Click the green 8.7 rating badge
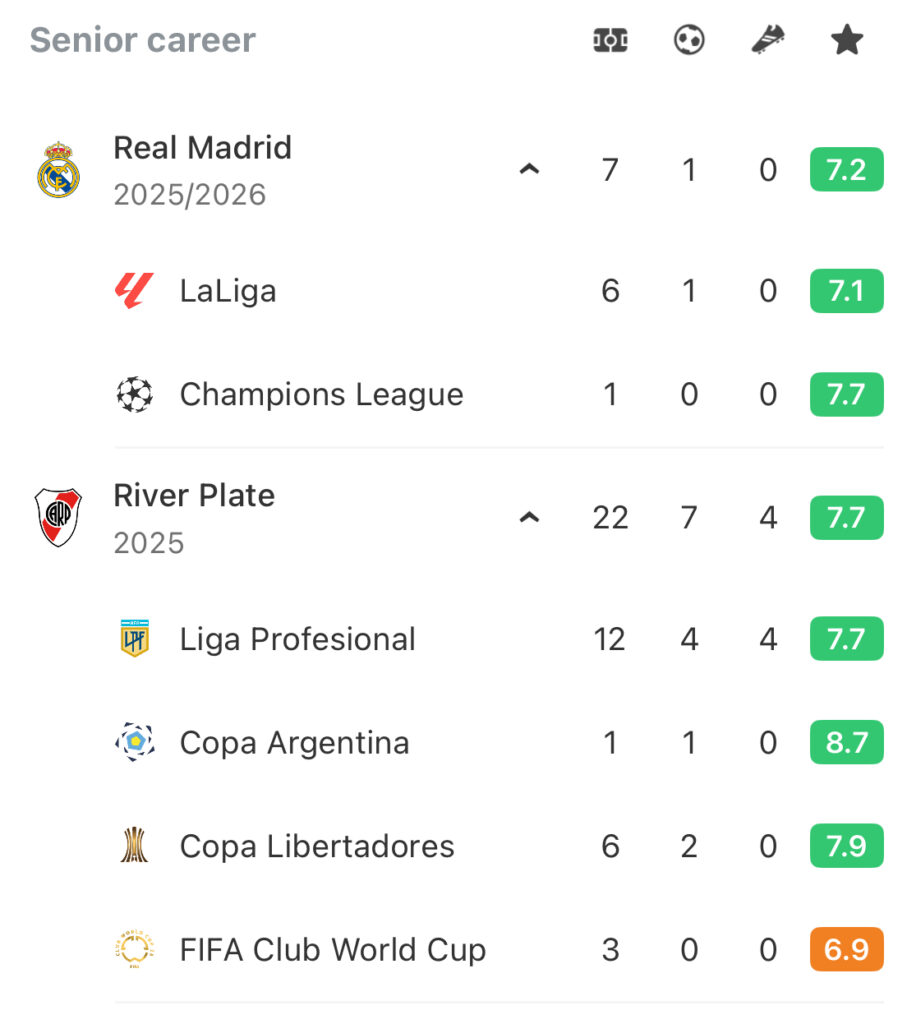This screenshot has height=1024, width=907. pyautogui.click(x=847, y=743)
